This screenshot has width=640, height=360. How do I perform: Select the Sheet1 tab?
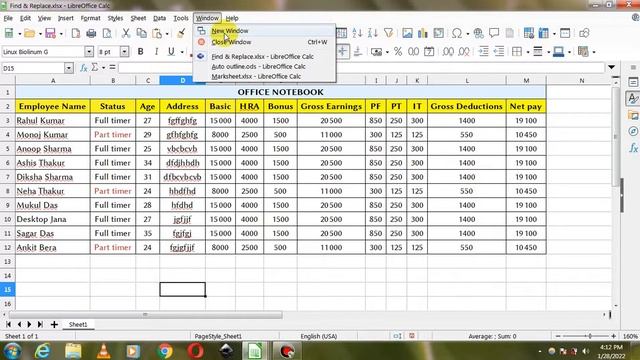(x=78, y=324)
